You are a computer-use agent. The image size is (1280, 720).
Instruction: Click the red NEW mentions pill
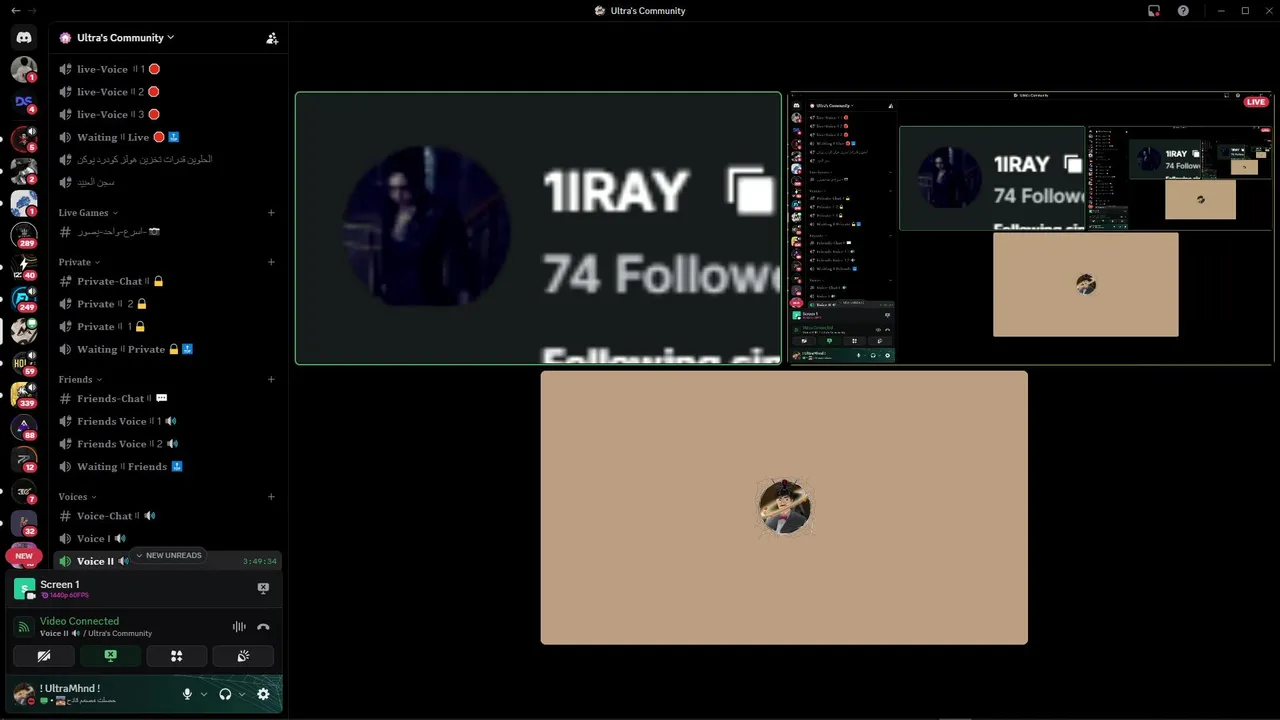tap(24, 556)
